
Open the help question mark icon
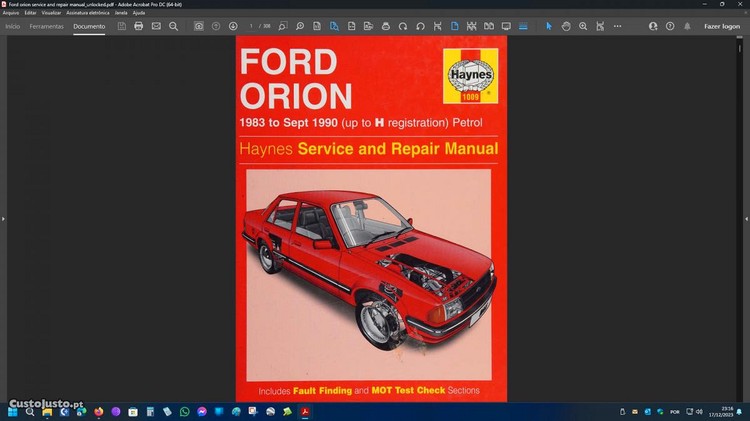[x=669, y=26]
